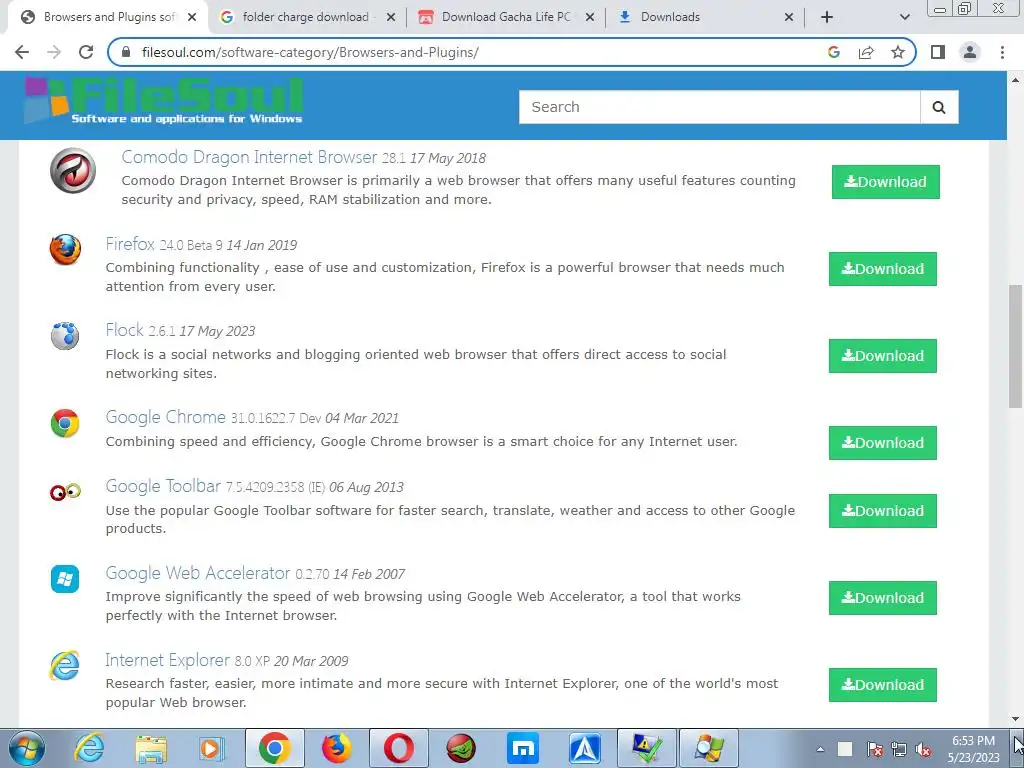
Task: Switch to folder charge download tab
Action: (305, 17)
